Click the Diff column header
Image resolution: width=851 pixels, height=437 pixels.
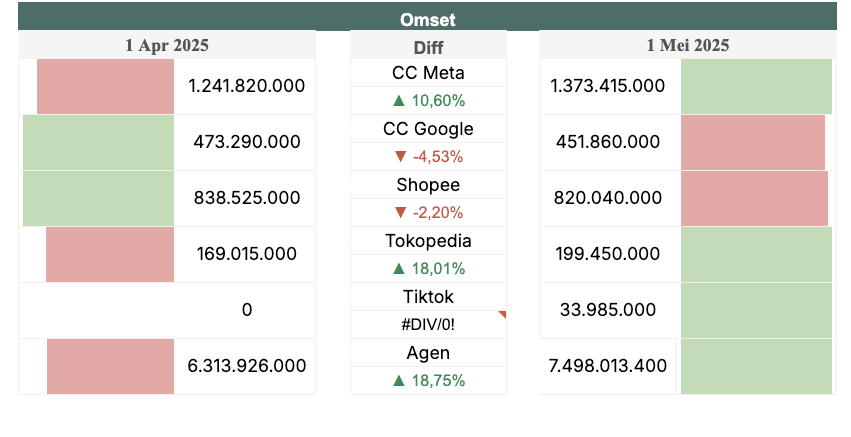click(x=428, y=46)
